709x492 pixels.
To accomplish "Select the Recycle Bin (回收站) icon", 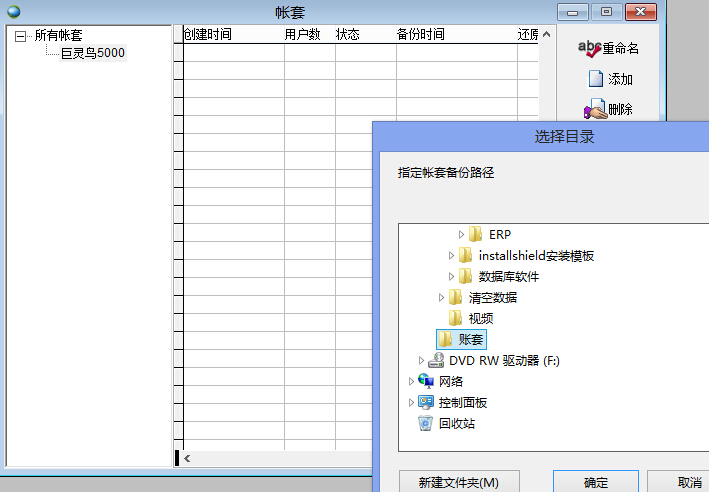I will point(426,423).
